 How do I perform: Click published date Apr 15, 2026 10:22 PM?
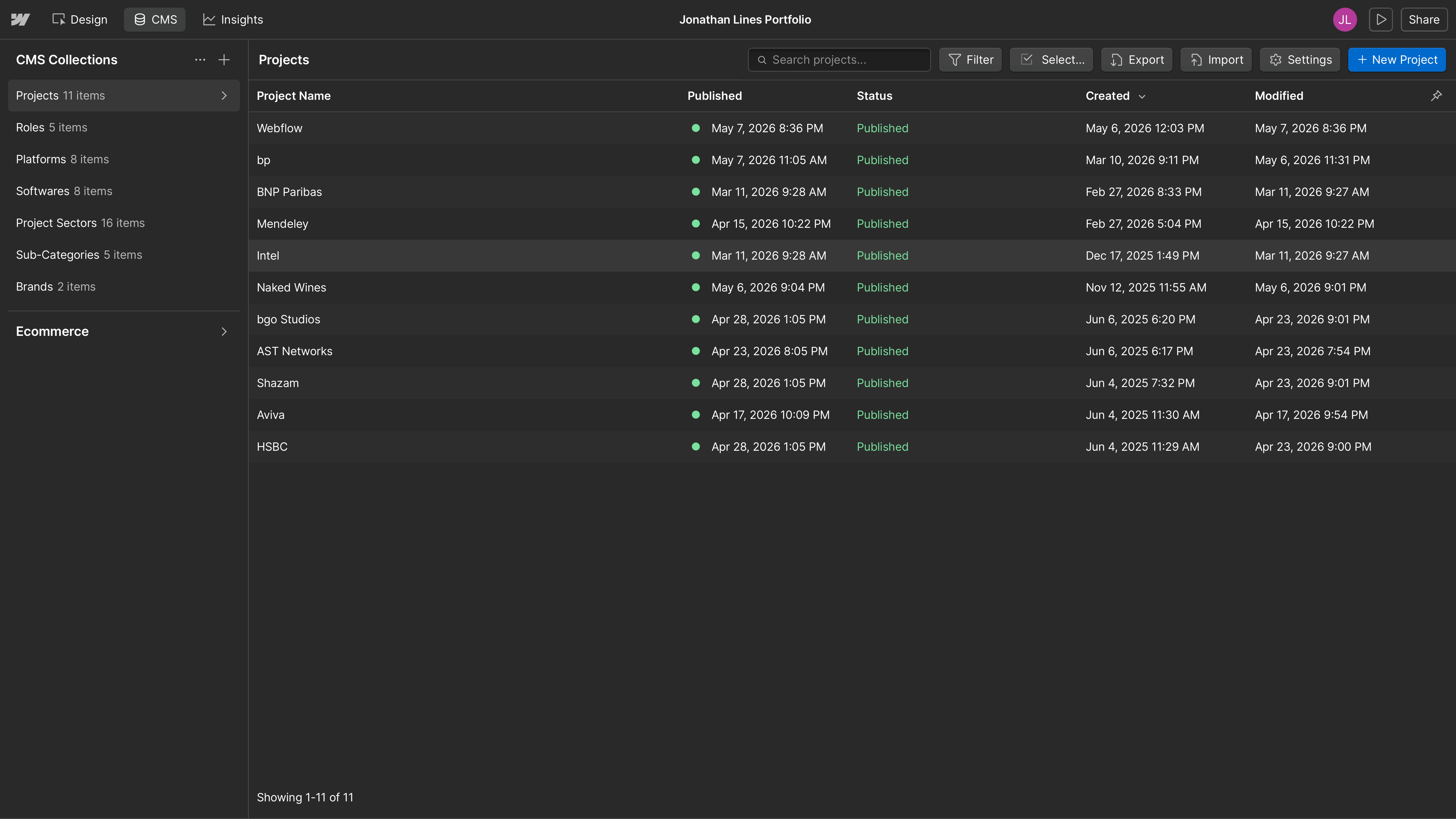[771, 224]
